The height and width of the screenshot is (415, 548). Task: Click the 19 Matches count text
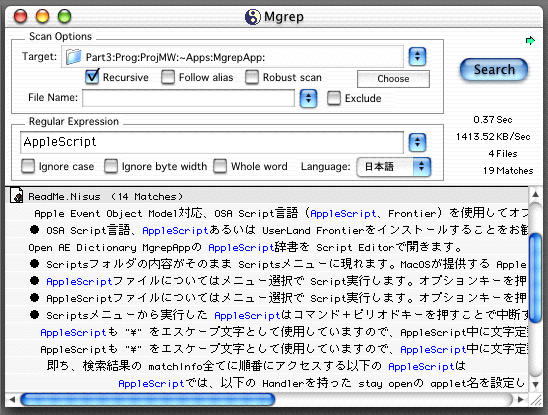508,171
